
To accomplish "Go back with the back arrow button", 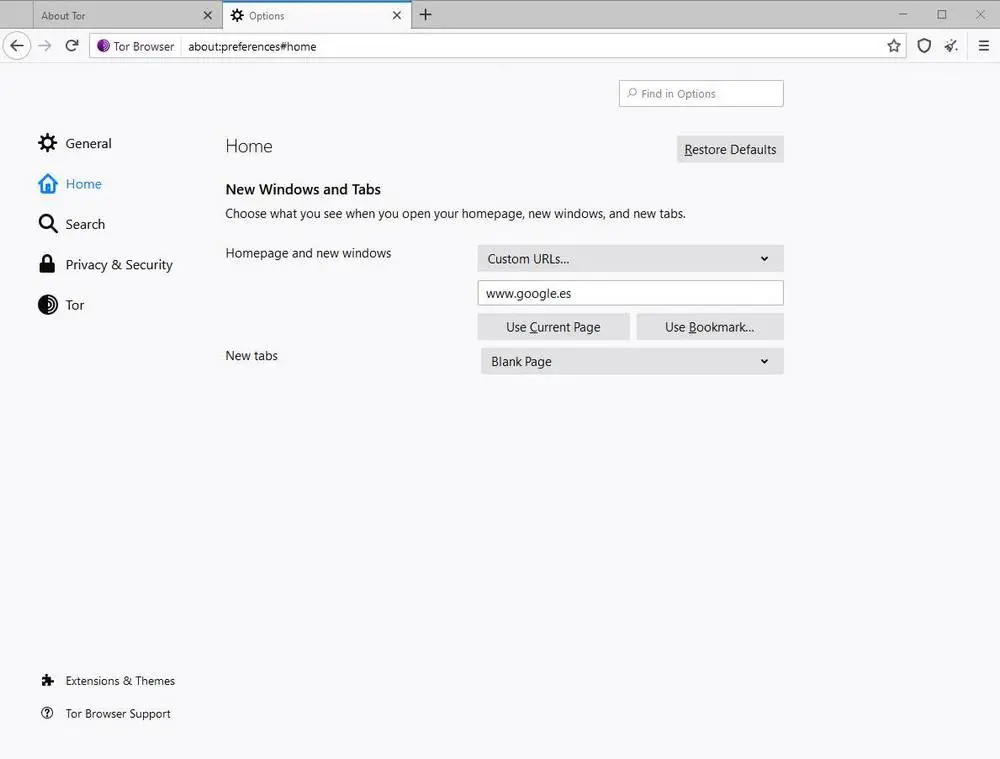I will [17, 46].
